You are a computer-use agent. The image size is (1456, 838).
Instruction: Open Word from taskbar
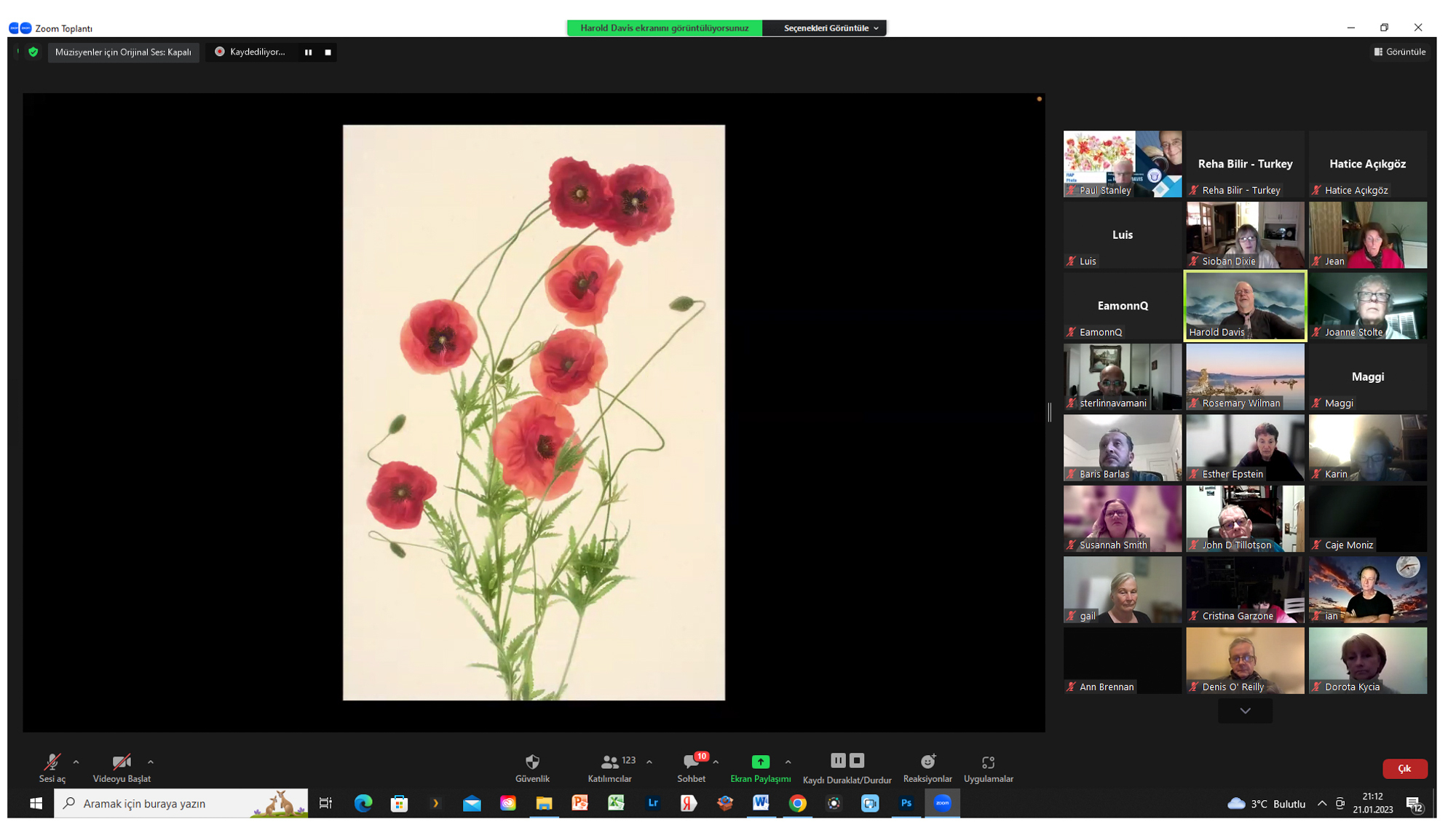[761, 803]
